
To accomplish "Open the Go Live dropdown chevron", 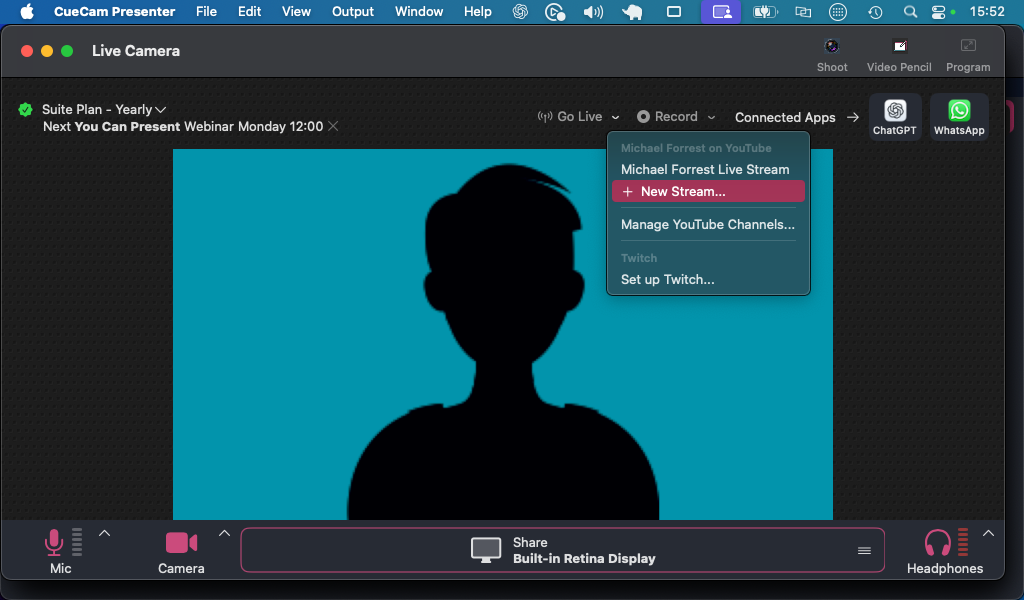I will 615,117.
